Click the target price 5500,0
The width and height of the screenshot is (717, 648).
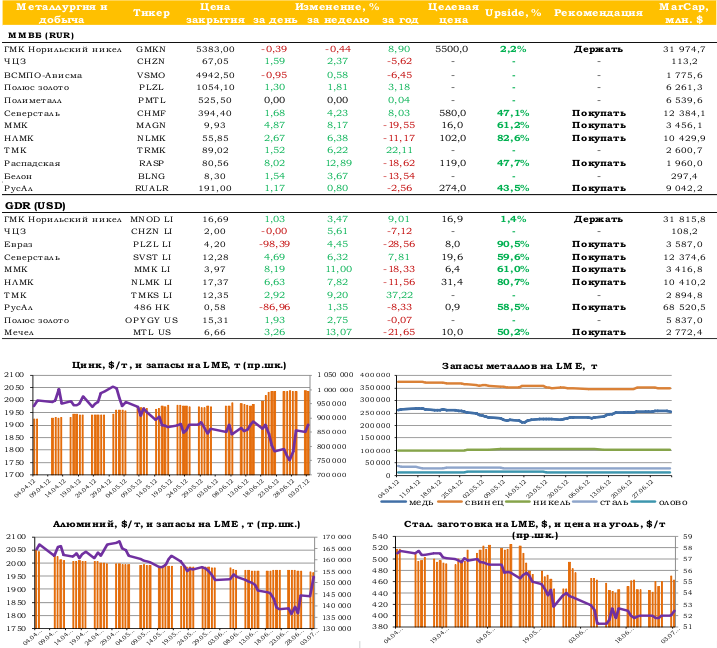point(452,49)
